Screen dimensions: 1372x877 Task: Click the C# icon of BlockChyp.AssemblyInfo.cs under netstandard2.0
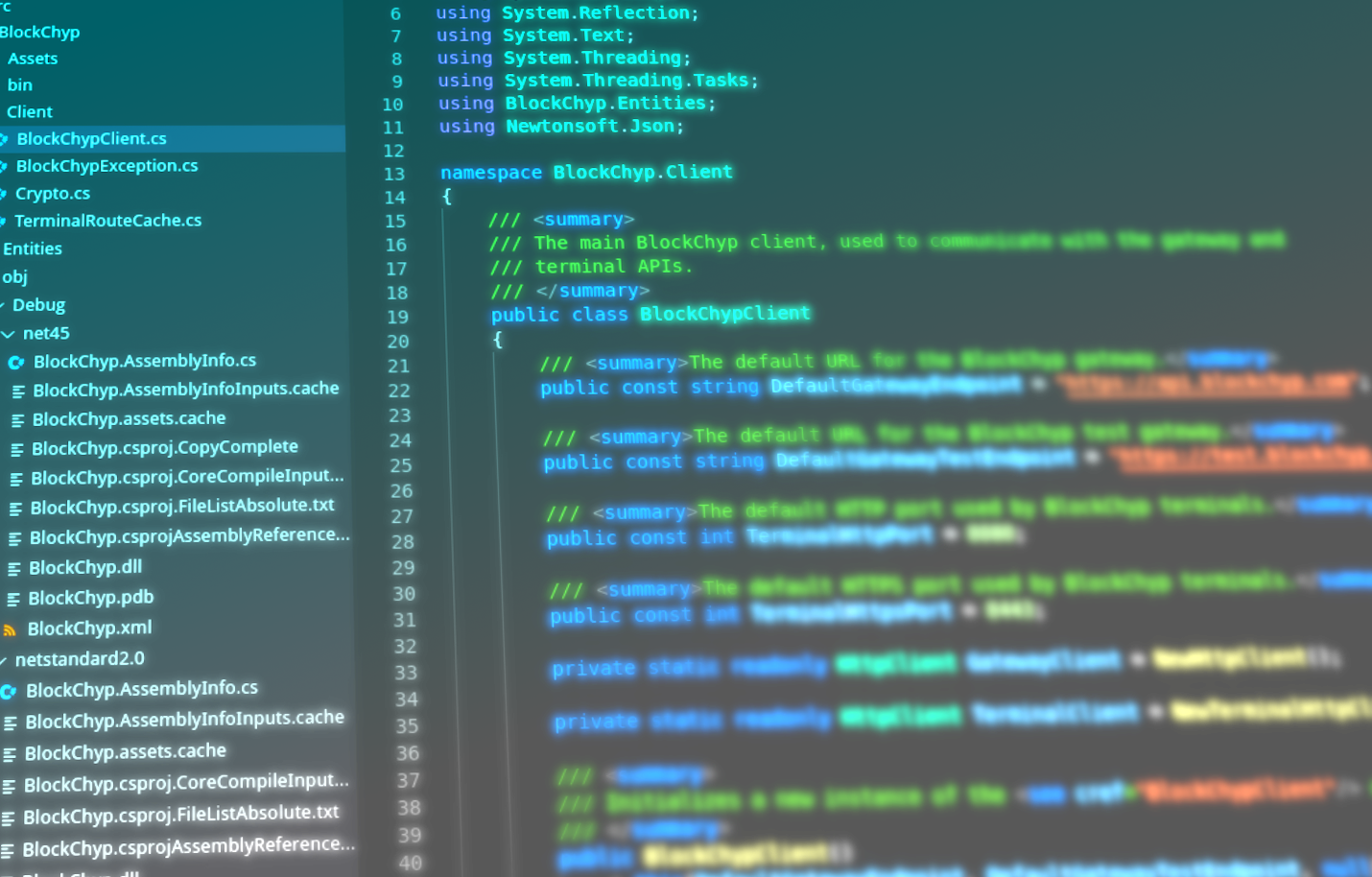9,692
